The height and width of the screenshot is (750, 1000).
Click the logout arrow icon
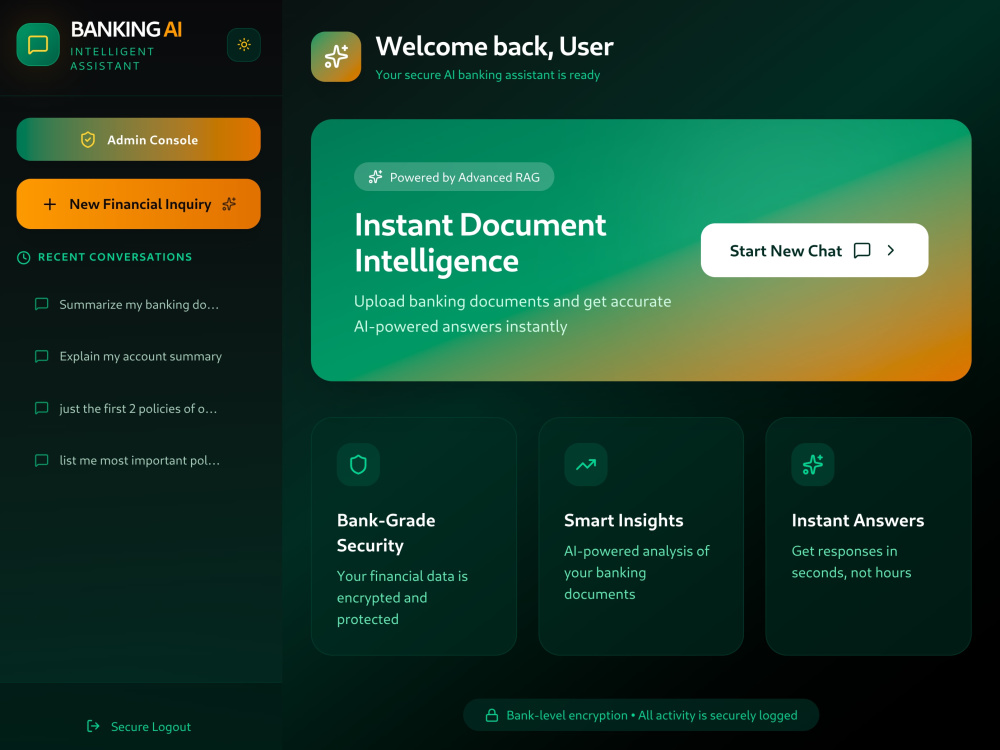(93, 726)
